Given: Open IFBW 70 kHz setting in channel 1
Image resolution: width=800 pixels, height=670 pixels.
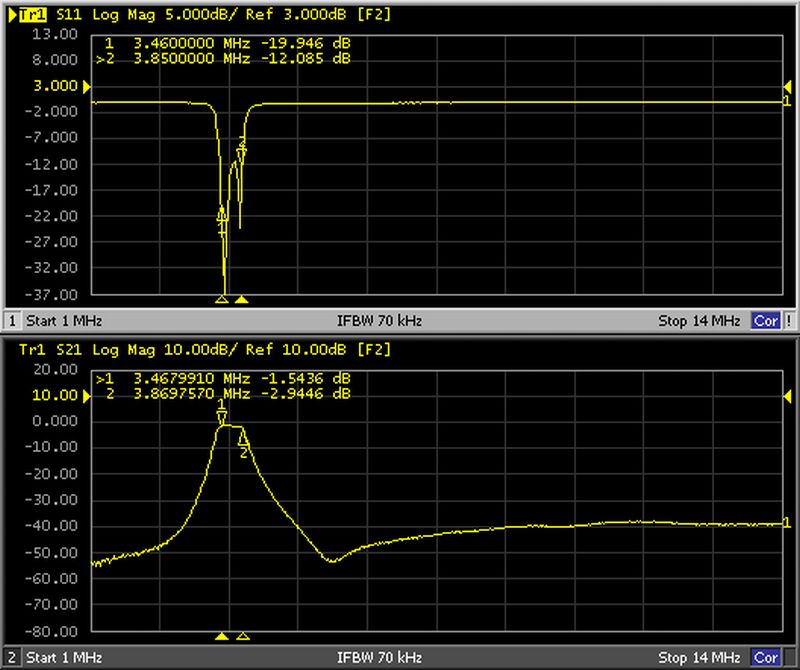Looking at the screenshot, I should pyautogui.click(x=381, y=321).
